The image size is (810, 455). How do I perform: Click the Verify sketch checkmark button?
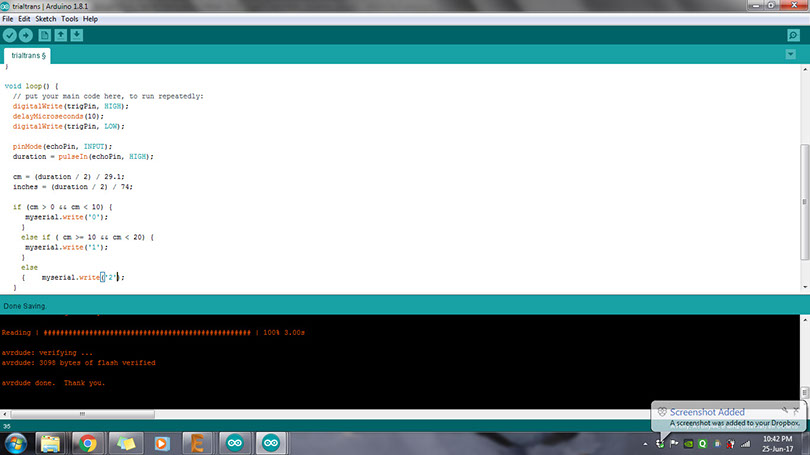tap(10, 35)
